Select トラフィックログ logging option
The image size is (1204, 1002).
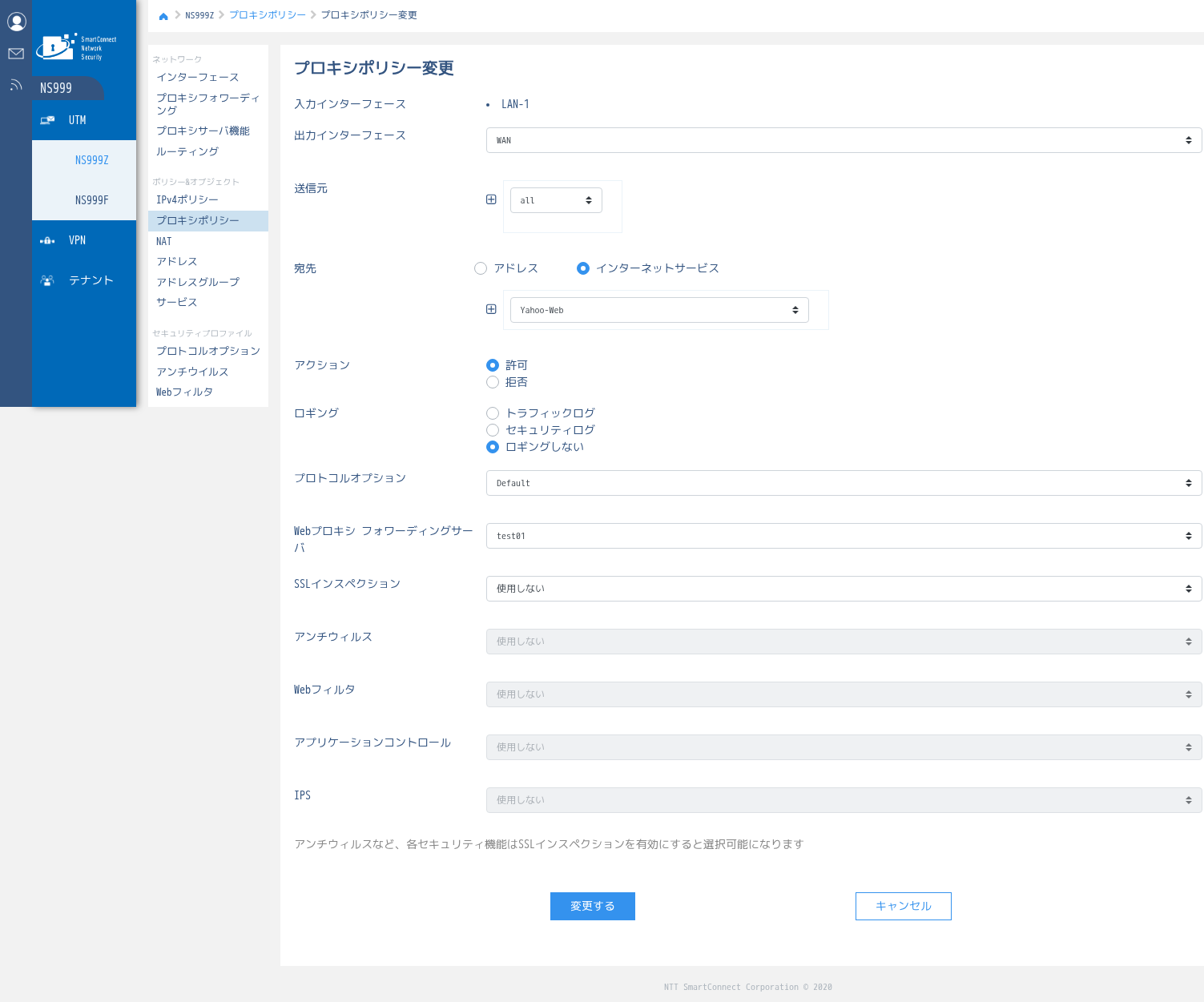[493, 413]
